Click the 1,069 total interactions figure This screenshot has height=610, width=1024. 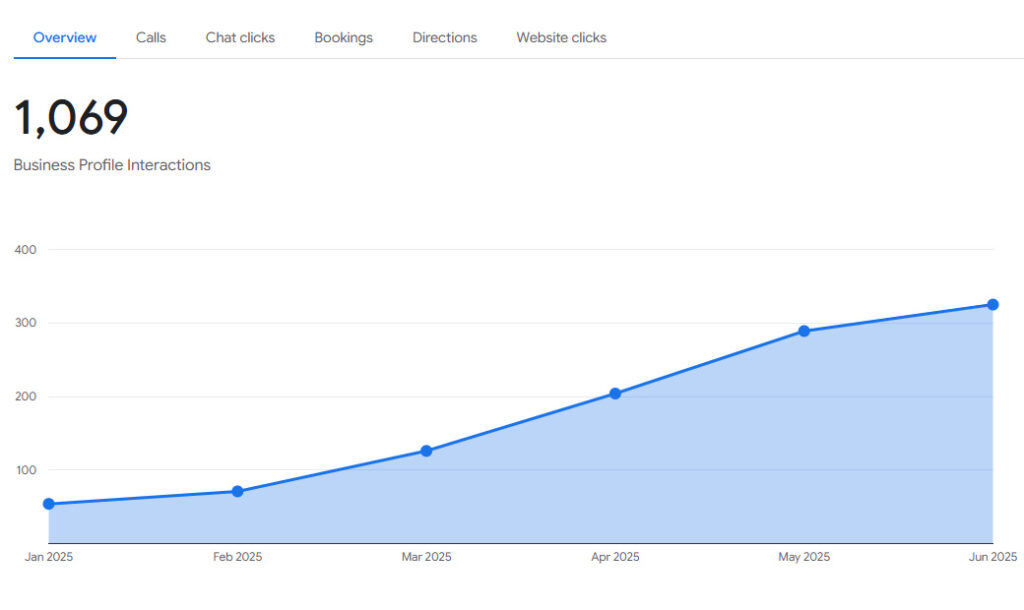coord(71,118)
